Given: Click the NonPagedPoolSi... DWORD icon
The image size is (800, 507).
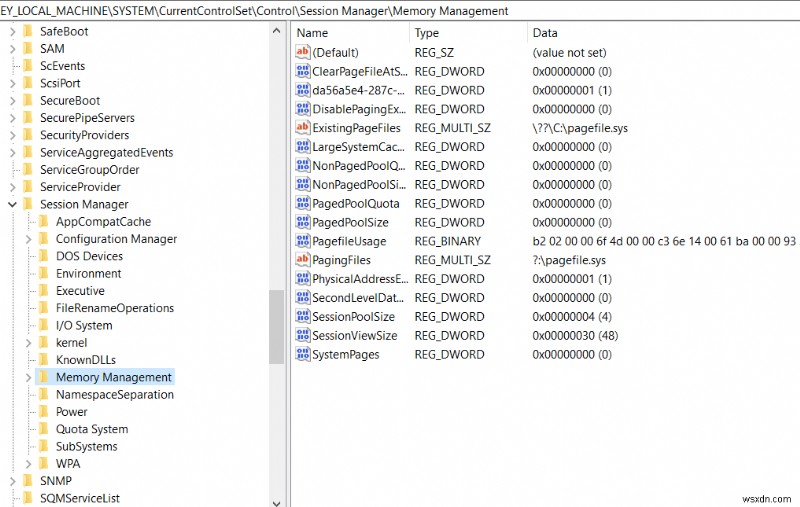Looking at the screenshot, I should [303, 184].
